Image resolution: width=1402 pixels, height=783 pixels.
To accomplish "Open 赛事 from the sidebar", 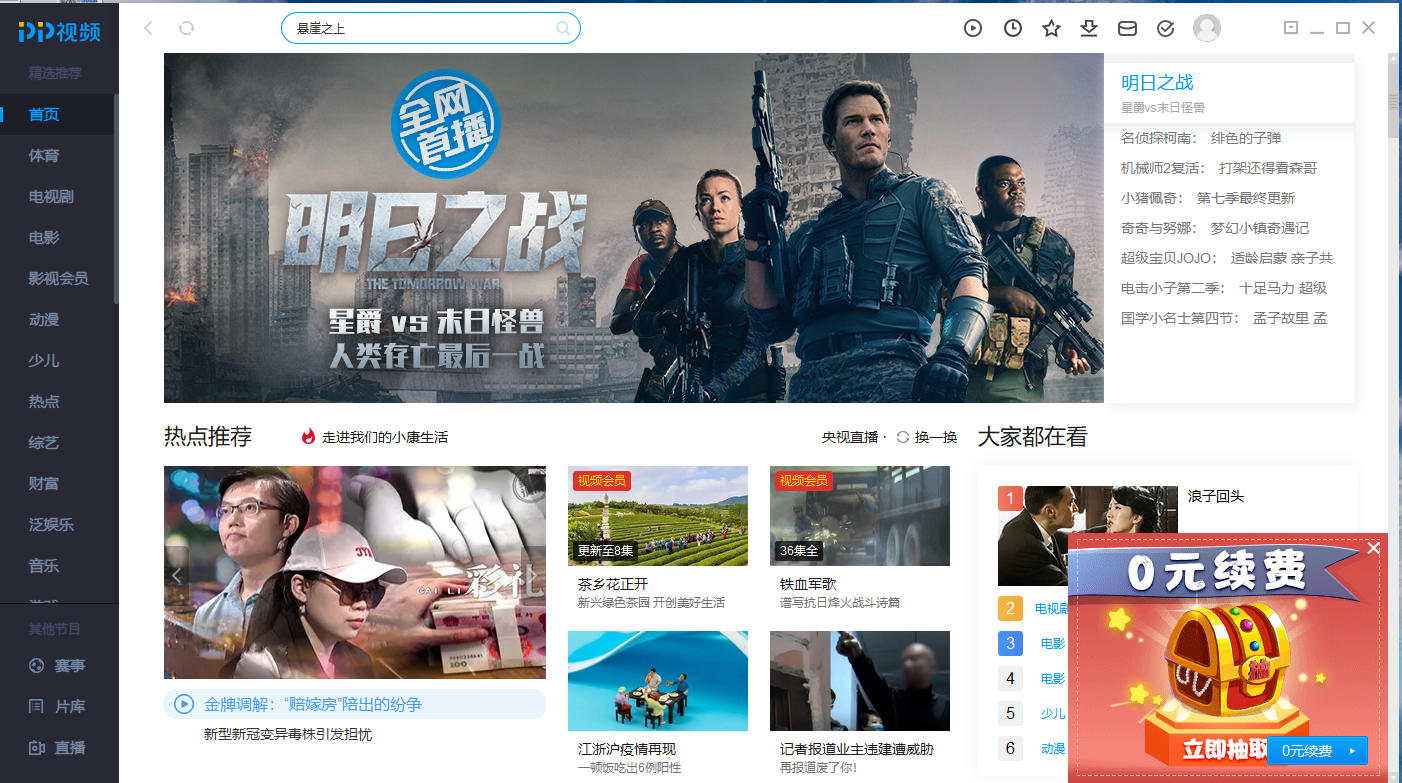I will [x=69, y=665].
